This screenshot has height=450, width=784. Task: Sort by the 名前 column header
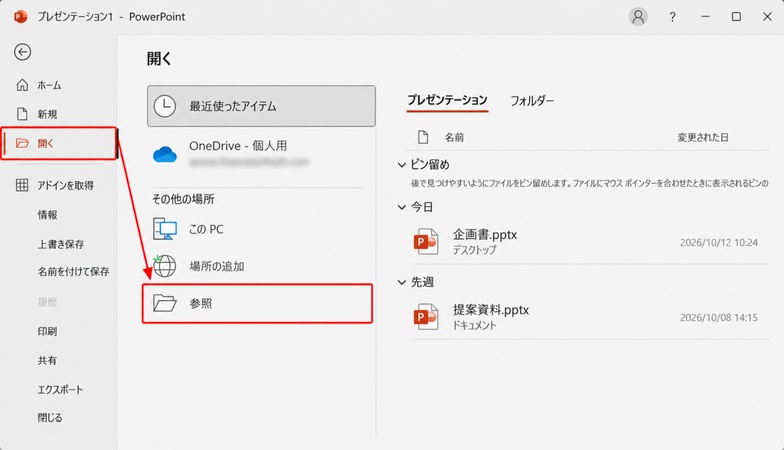(454, 138)
